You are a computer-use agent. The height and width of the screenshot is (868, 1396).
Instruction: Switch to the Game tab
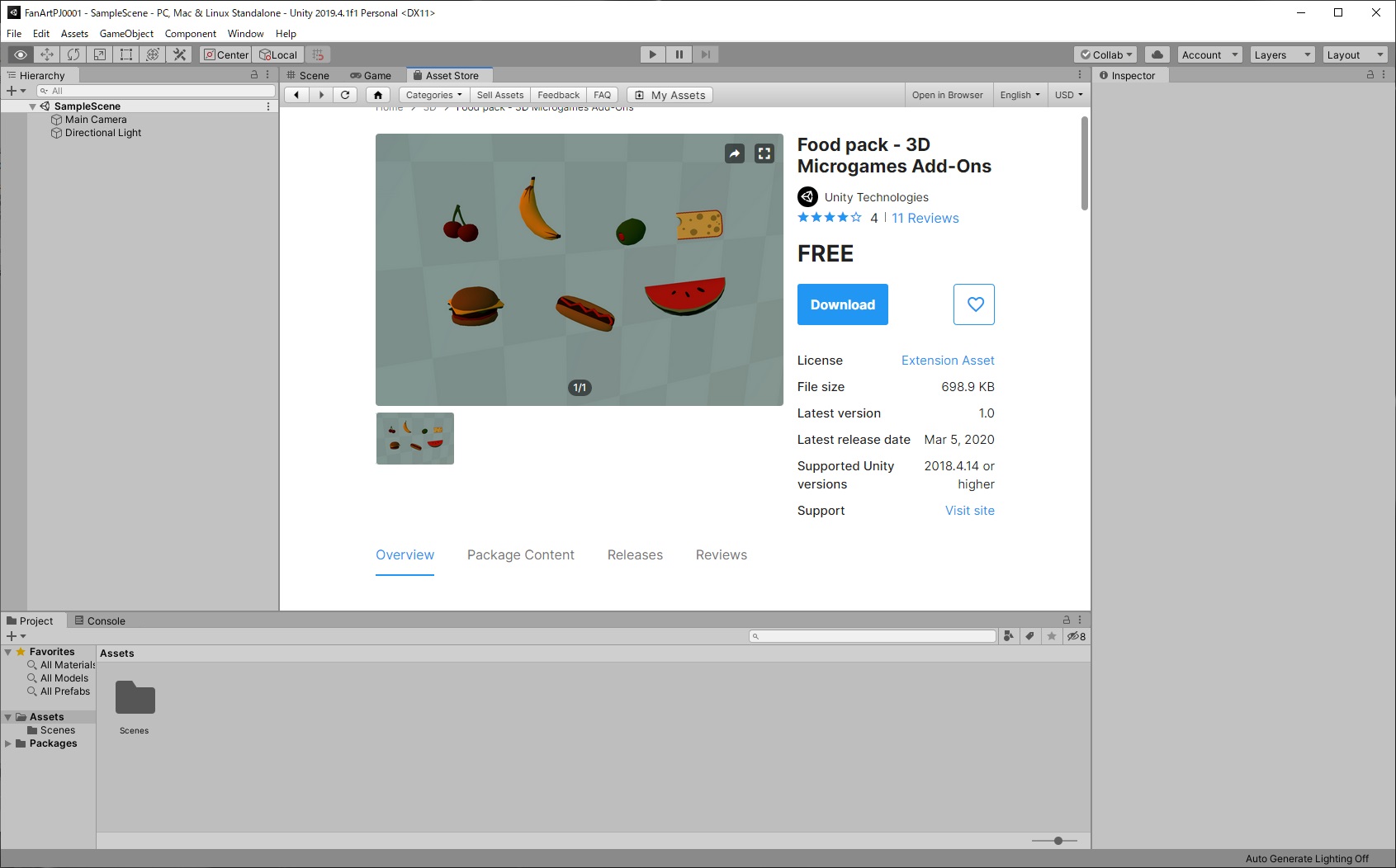[x=371, y=75]
